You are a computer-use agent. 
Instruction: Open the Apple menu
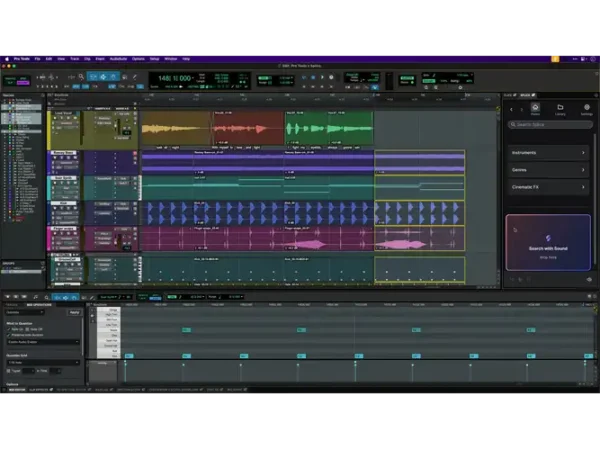7,59
